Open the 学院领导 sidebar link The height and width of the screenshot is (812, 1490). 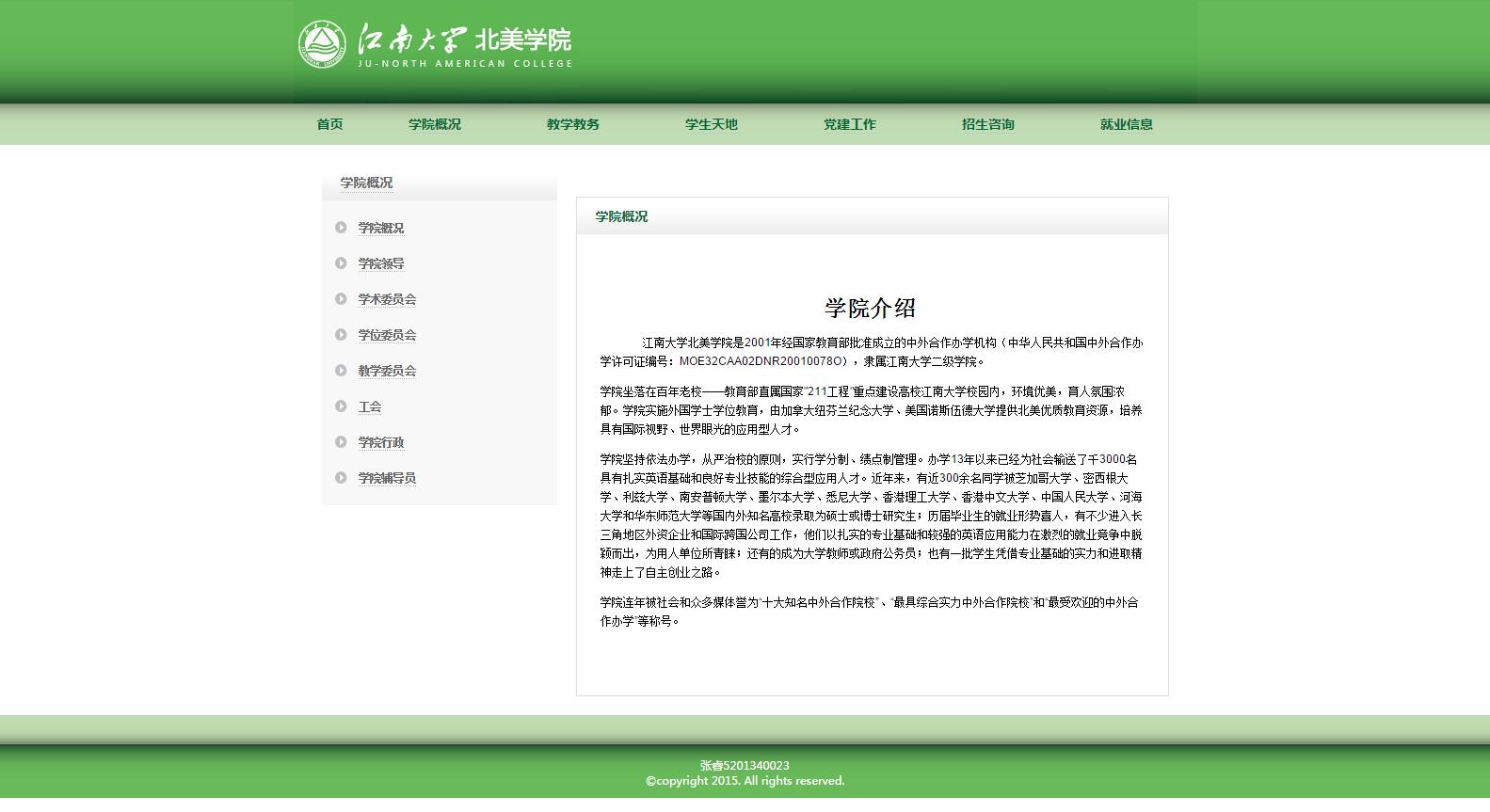click(x=381, y=264)
